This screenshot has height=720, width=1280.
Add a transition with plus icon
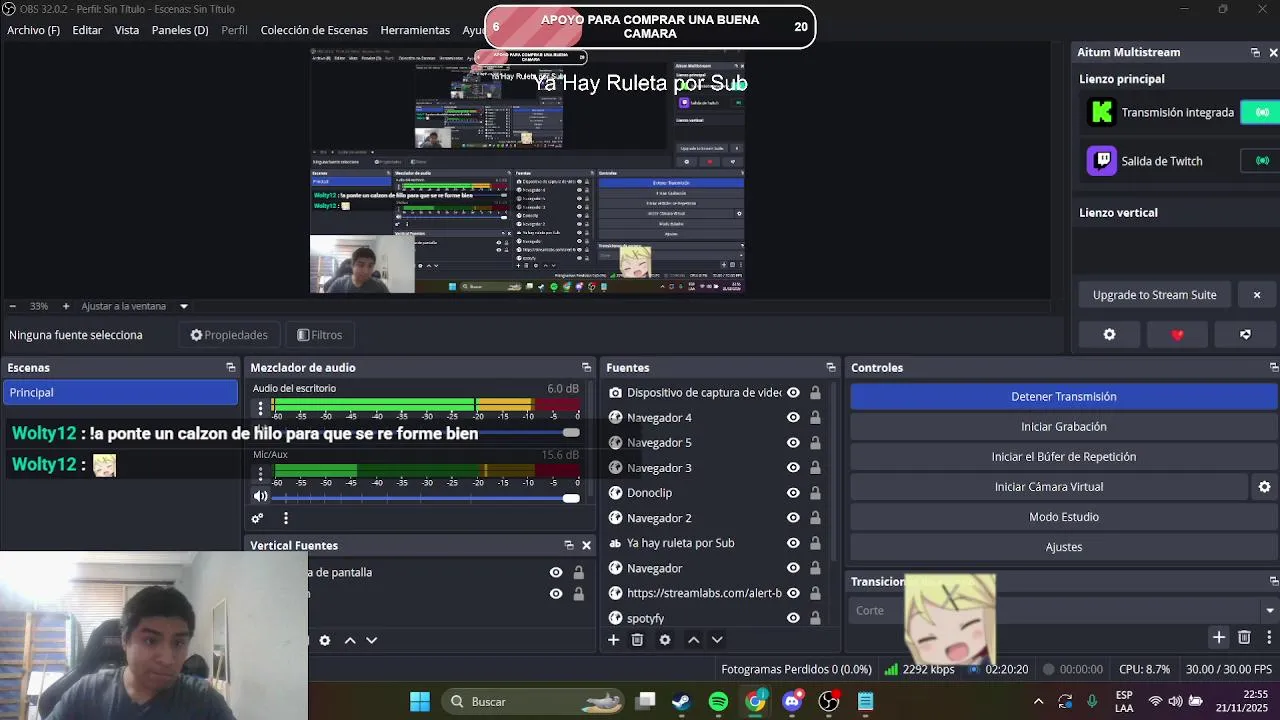coord(1219,637)
